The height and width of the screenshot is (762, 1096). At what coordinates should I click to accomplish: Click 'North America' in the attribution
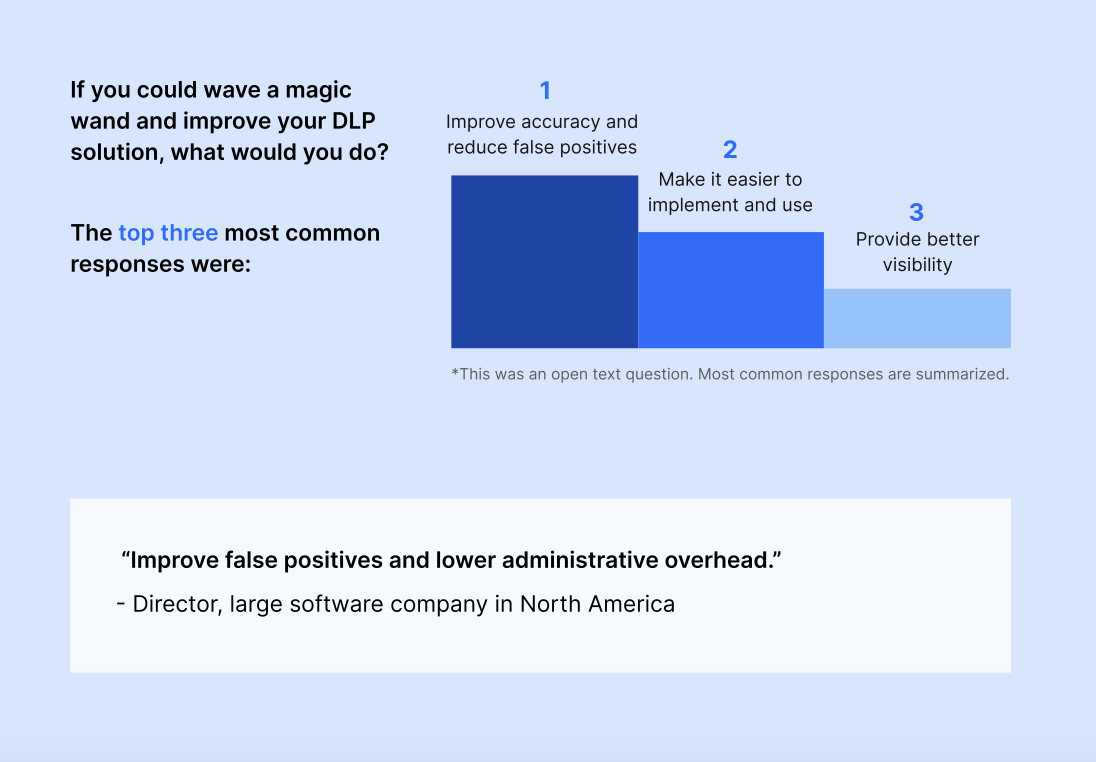tap(598, 604)
